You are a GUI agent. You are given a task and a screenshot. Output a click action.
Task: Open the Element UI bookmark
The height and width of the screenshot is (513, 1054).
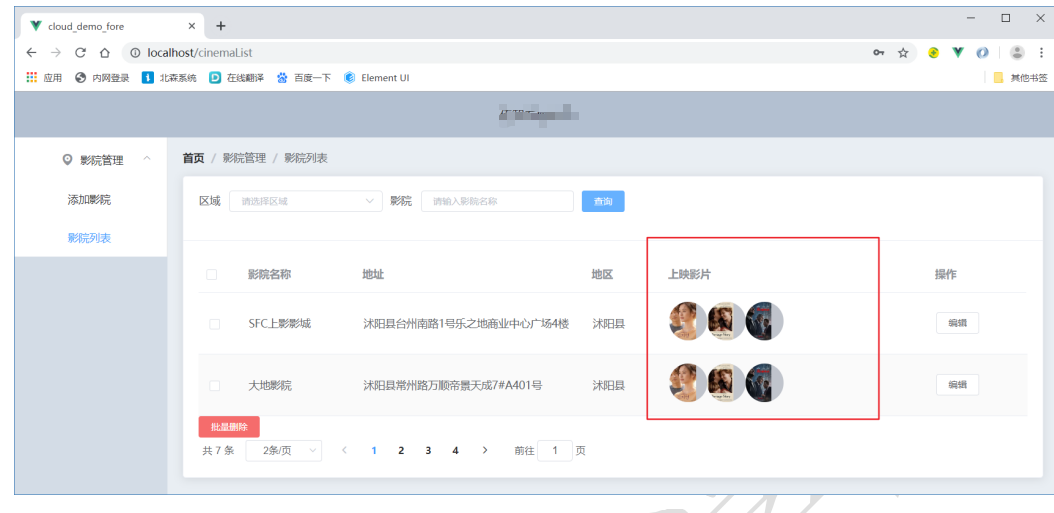pyautogui.click(x=376, y=78)
